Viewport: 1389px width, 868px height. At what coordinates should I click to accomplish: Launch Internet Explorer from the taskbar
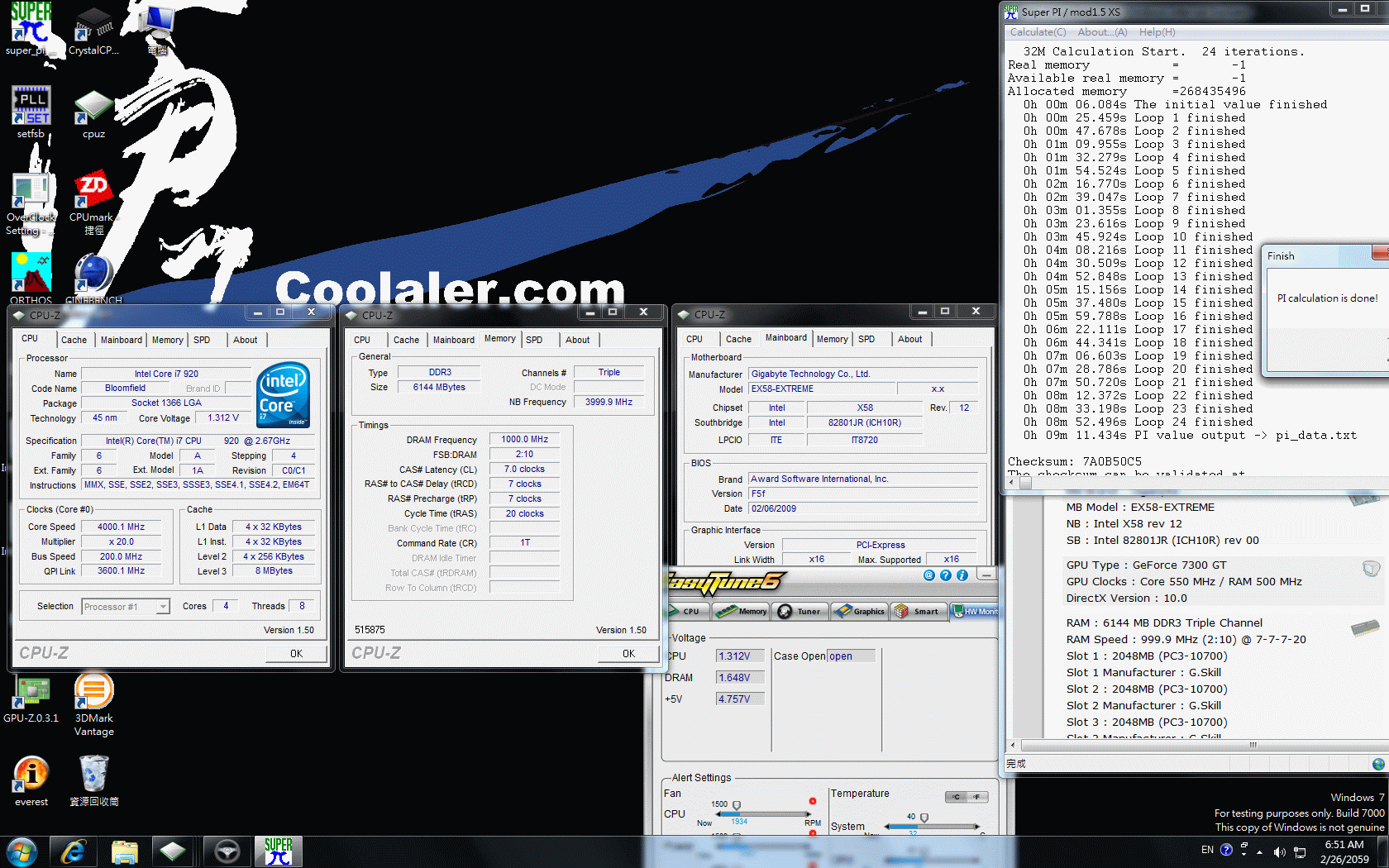tap(74, 851)
